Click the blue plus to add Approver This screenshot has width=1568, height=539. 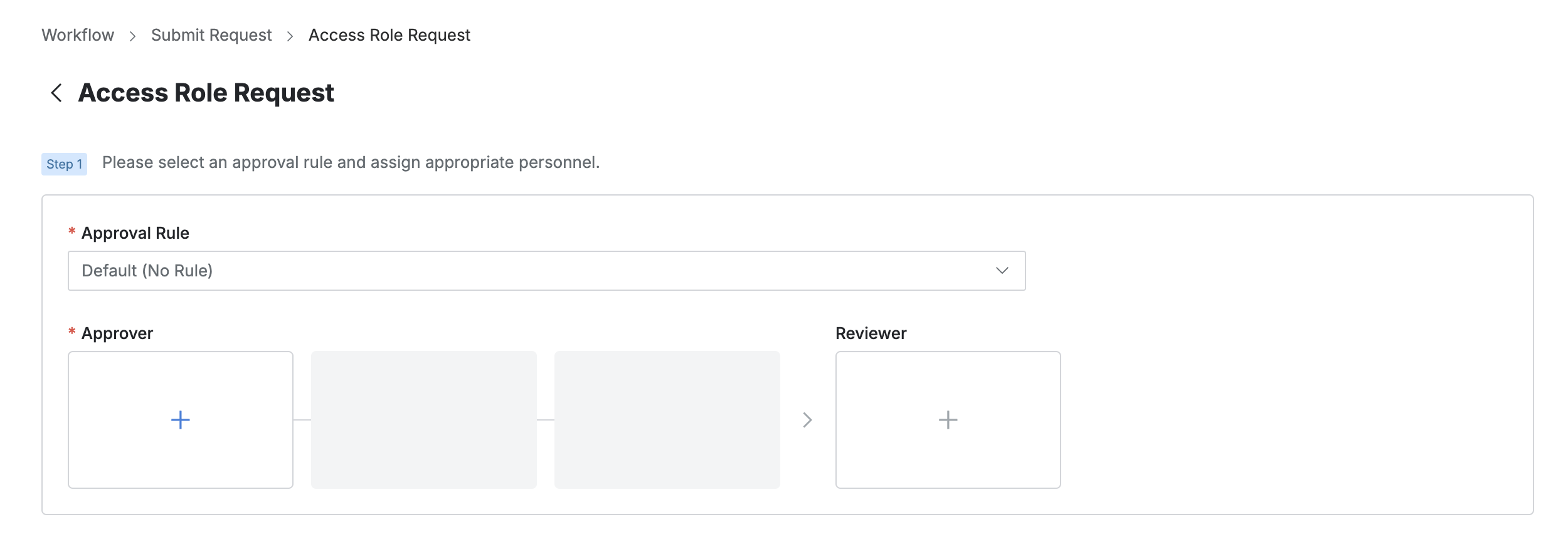(x=181, y=420)
